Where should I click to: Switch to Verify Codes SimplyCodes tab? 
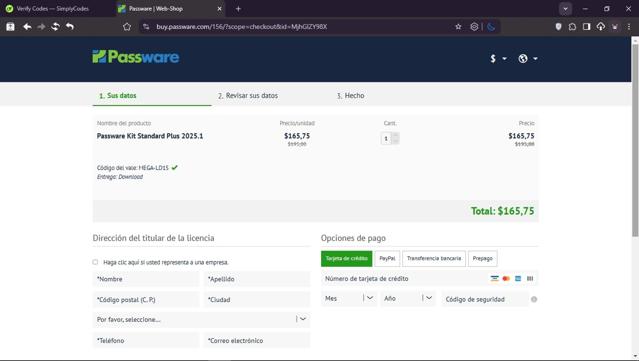coord(52,9)
